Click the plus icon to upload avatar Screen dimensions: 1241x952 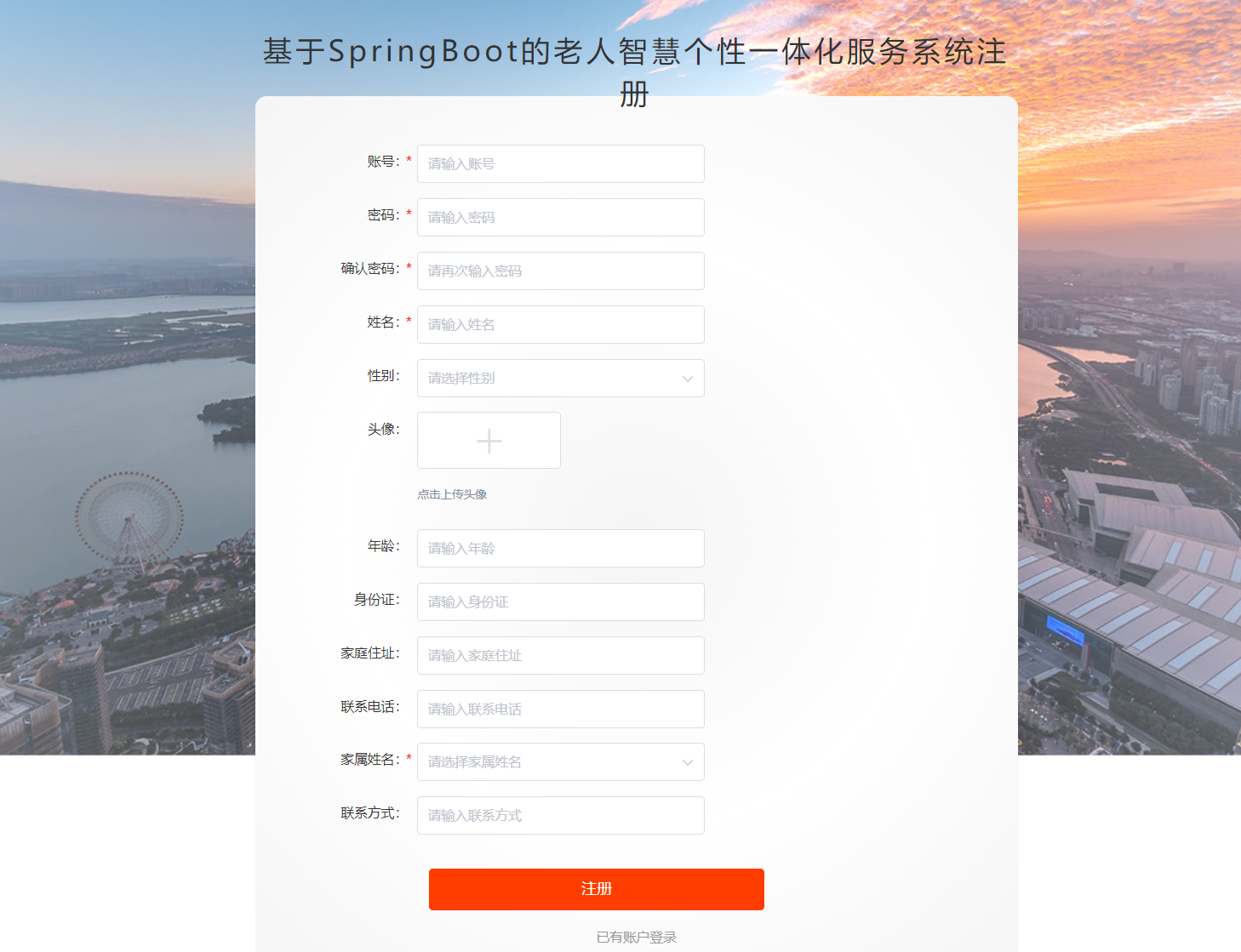tap(489, 441)
